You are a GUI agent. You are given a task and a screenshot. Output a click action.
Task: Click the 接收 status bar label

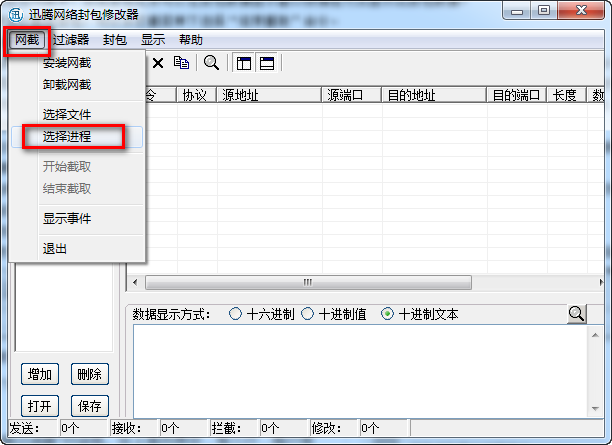(126, 428)
